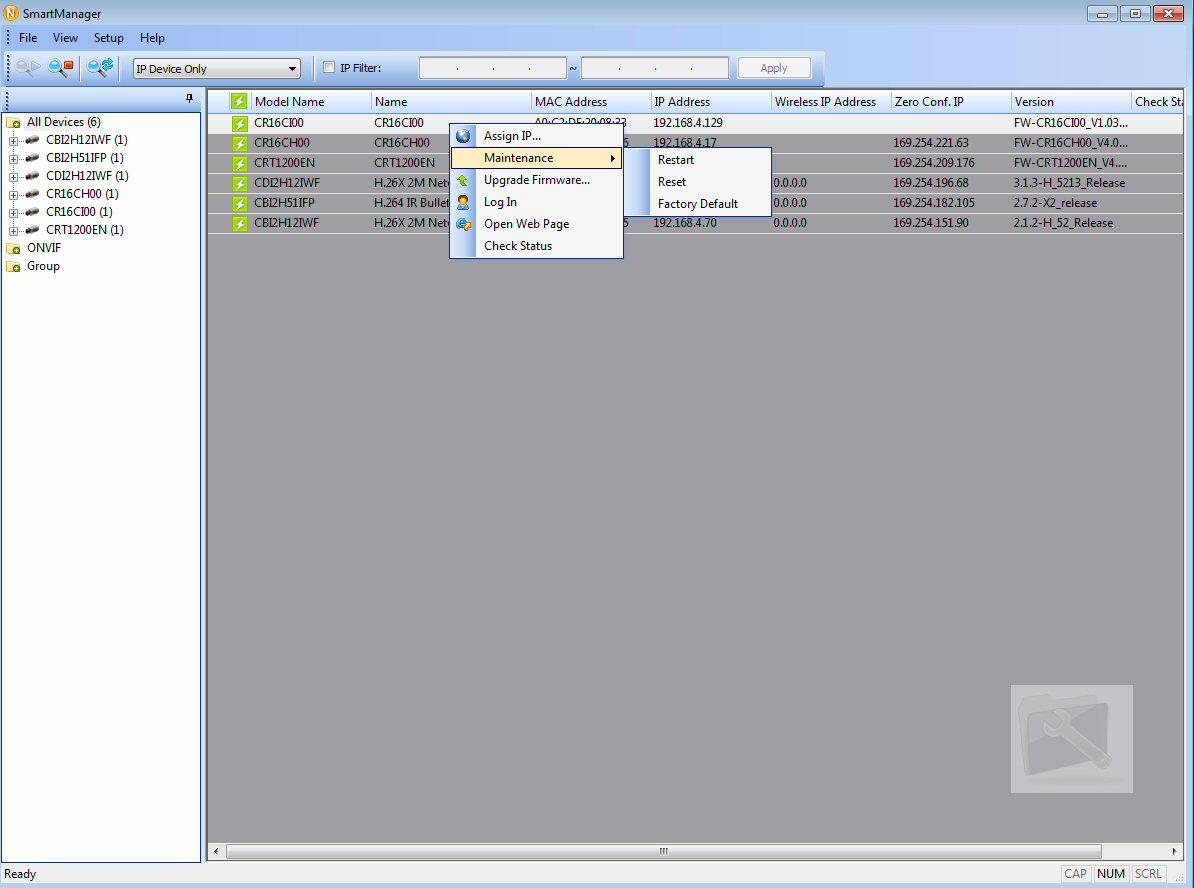Enable the IP Filter checkbox
This screenshot has height=888, width=1194.
[329, 67]
